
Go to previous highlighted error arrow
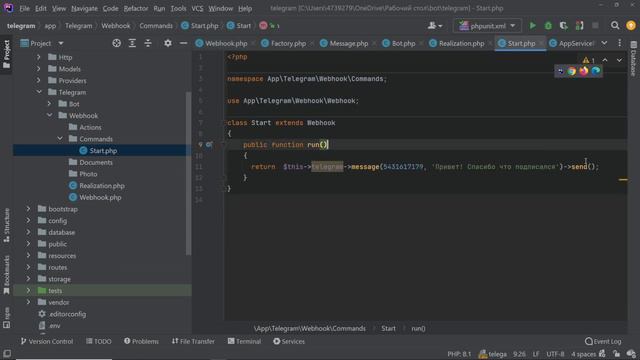click(x=605, y=60)
